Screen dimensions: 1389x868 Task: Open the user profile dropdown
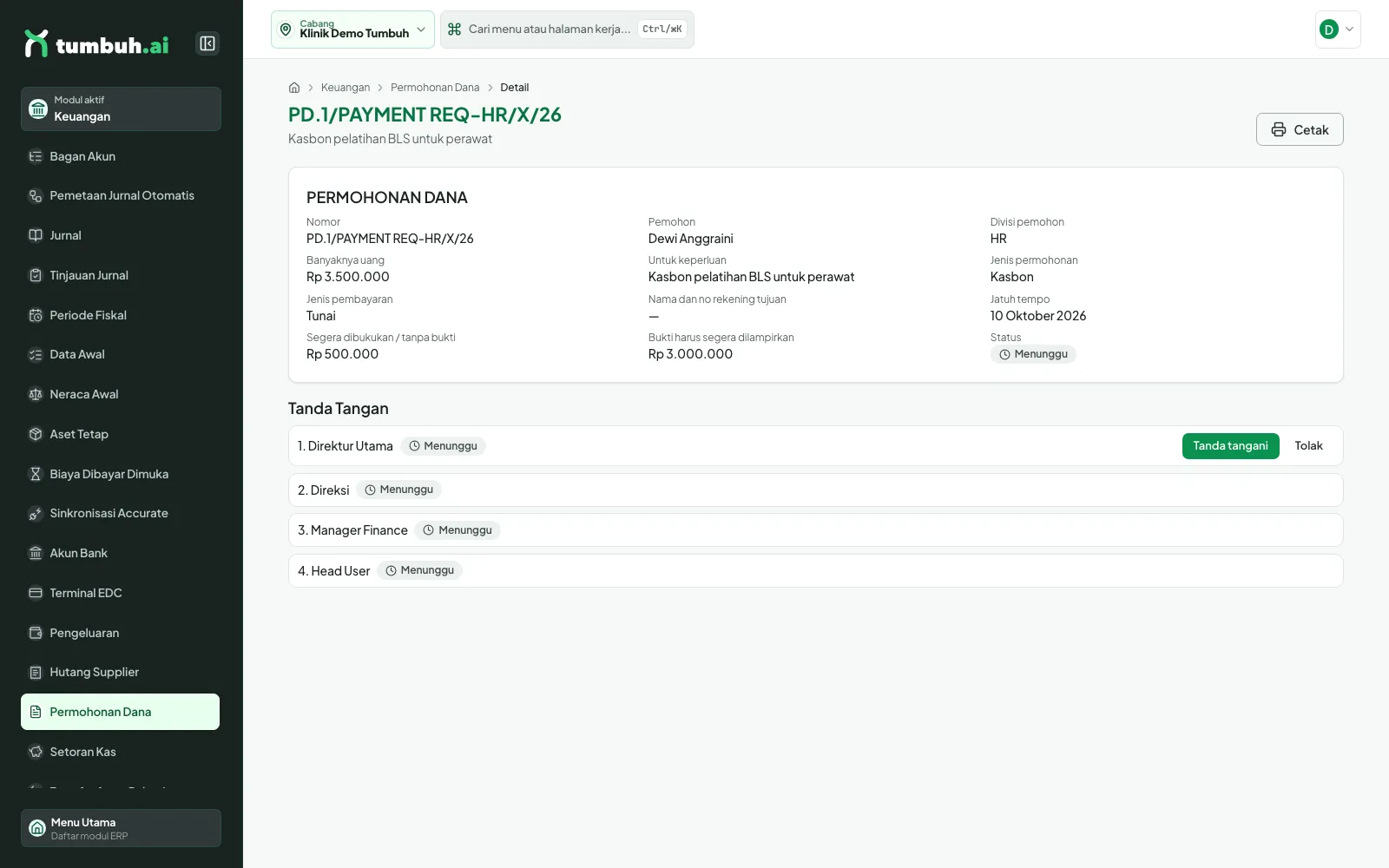1338,30
